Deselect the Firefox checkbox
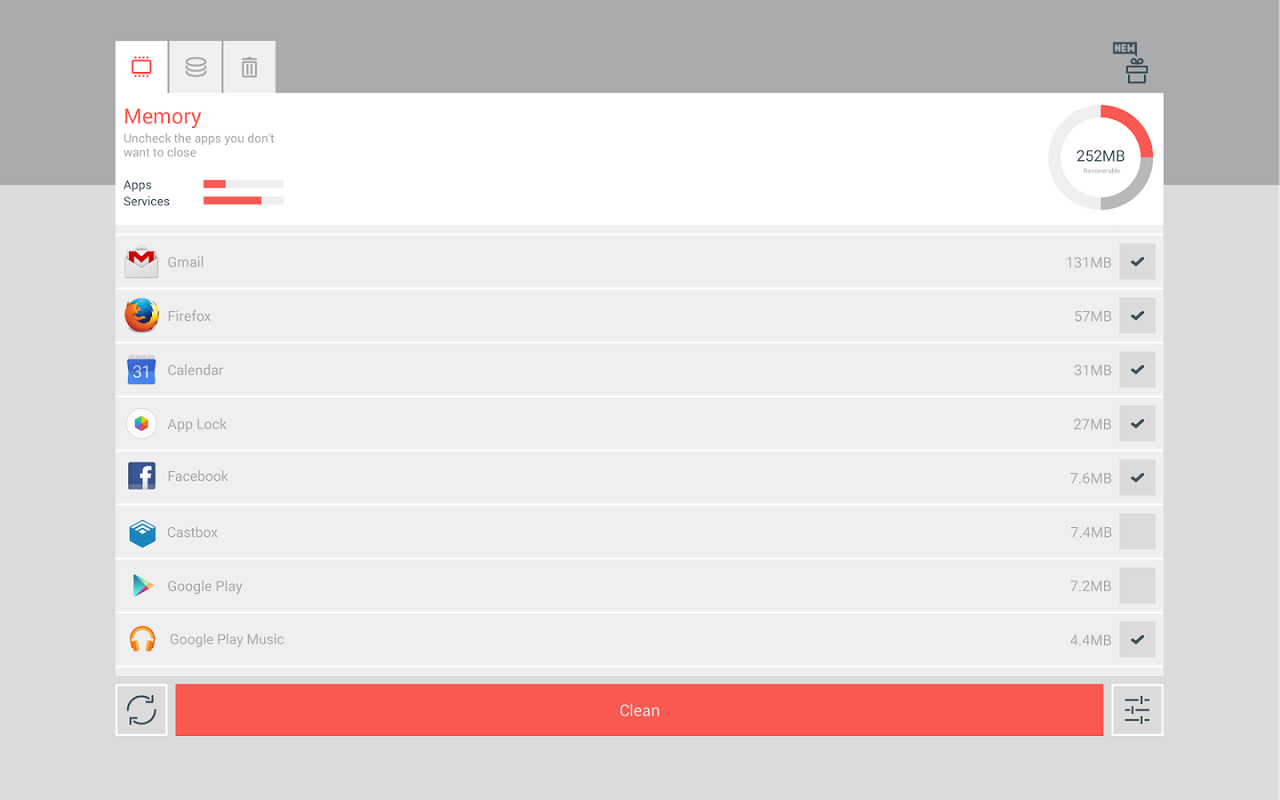The width and height of the screenshot is (1280, 800). tap(1137, 316)
